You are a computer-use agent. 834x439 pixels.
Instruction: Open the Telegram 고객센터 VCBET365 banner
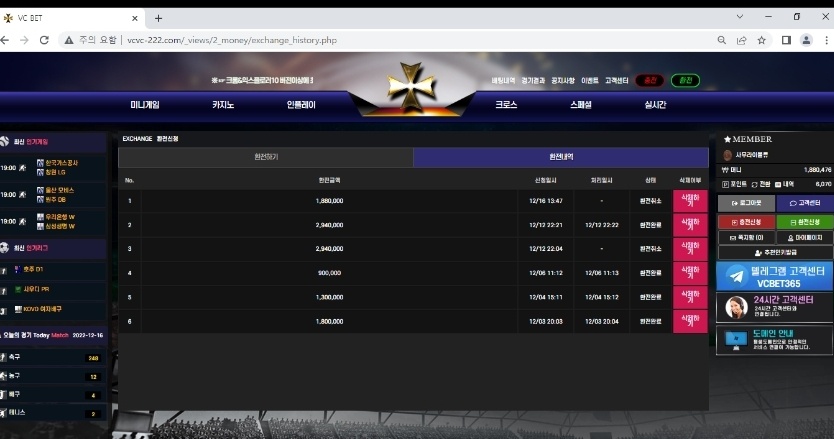pyautogui.click(x=774, y=277)
